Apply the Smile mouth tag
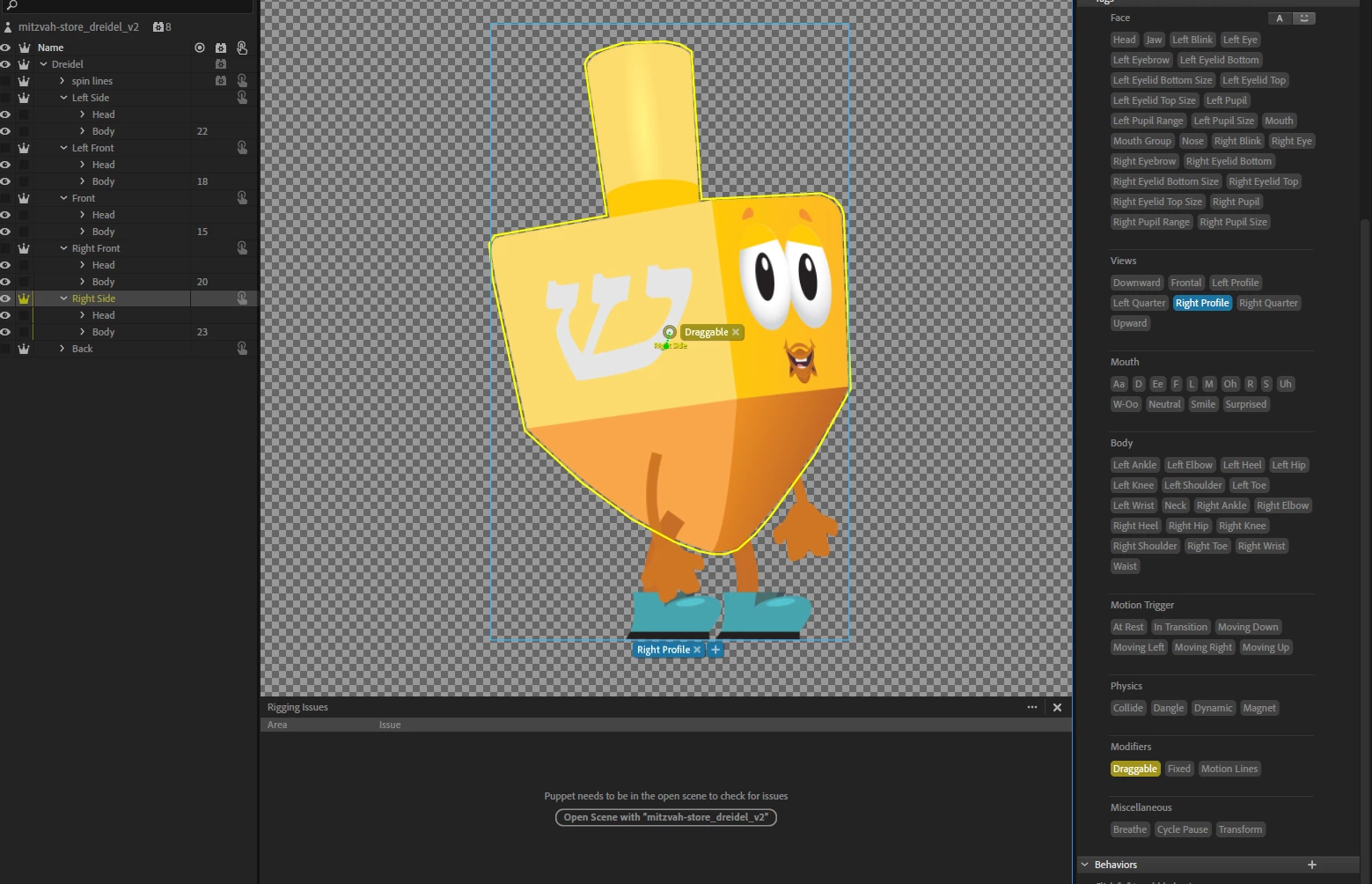The image size is (1372, 884). click(x=1203, y=404)
